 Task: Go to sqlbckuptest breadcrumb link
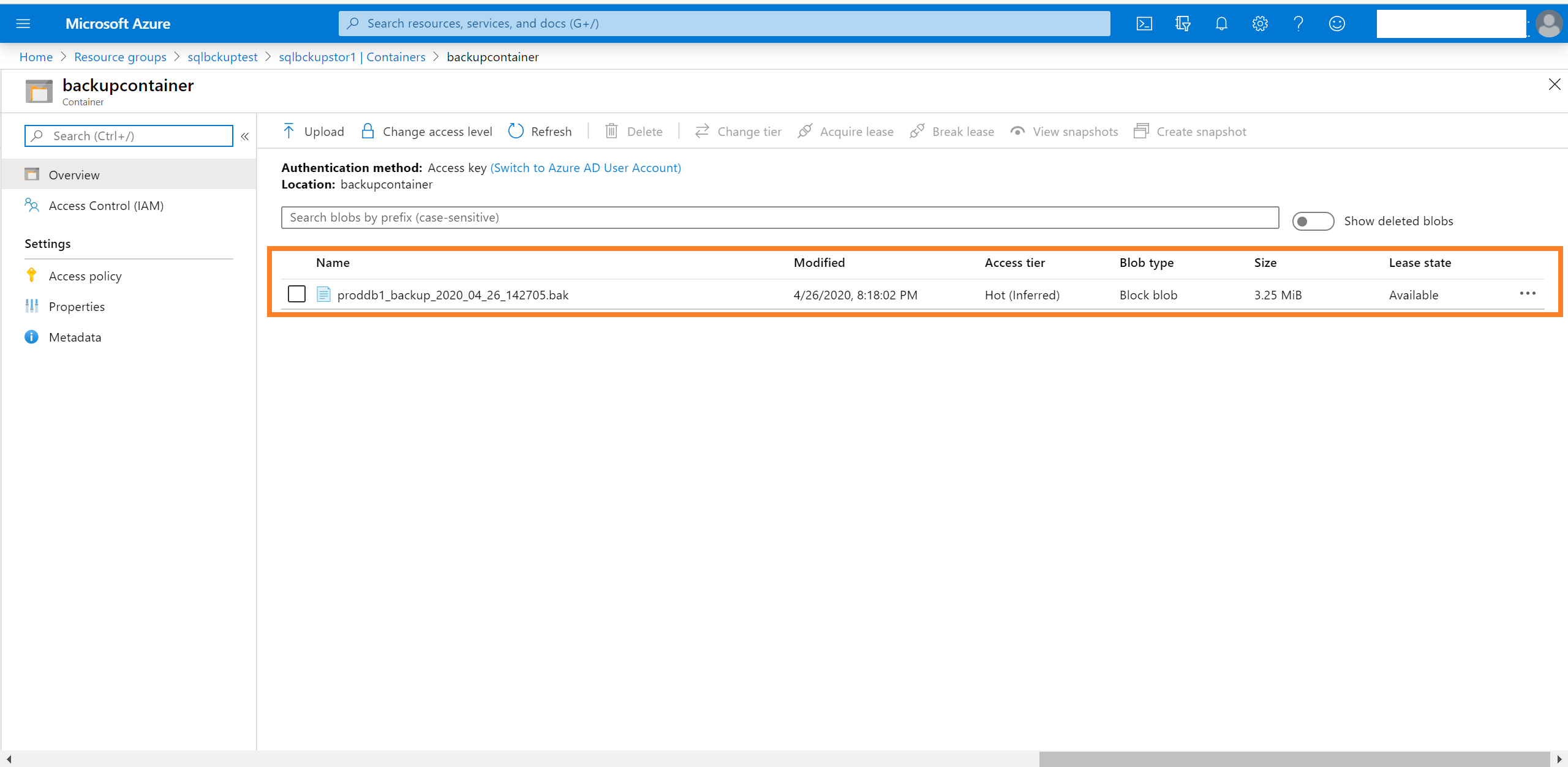point(222,57)
